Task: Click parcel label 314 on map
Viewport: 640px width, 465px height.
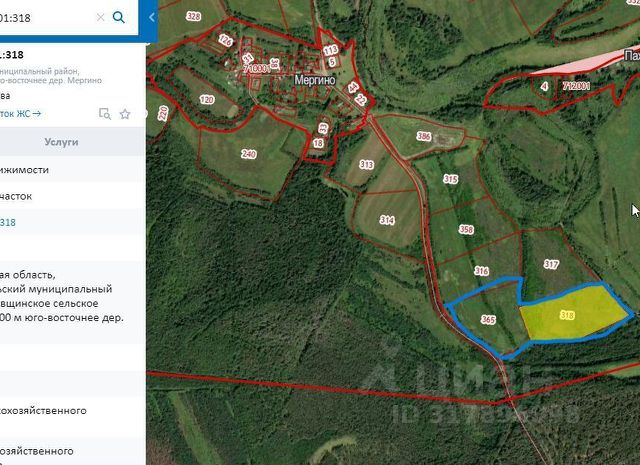Action: pyautogui.click(x=387, y=220)
